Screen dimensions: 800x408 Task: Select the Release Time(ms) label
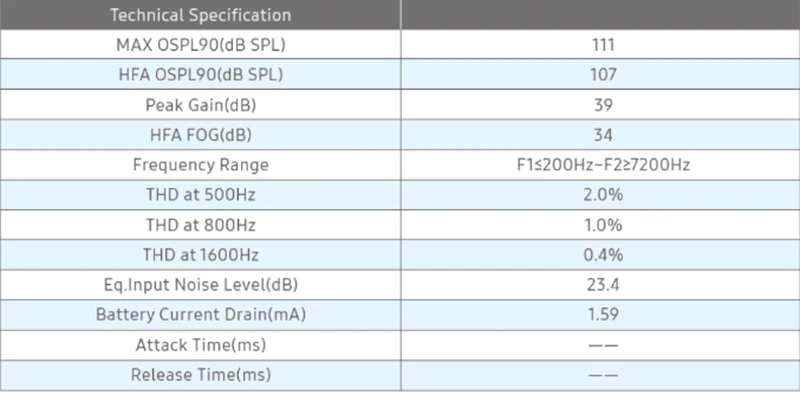(200, 376)
